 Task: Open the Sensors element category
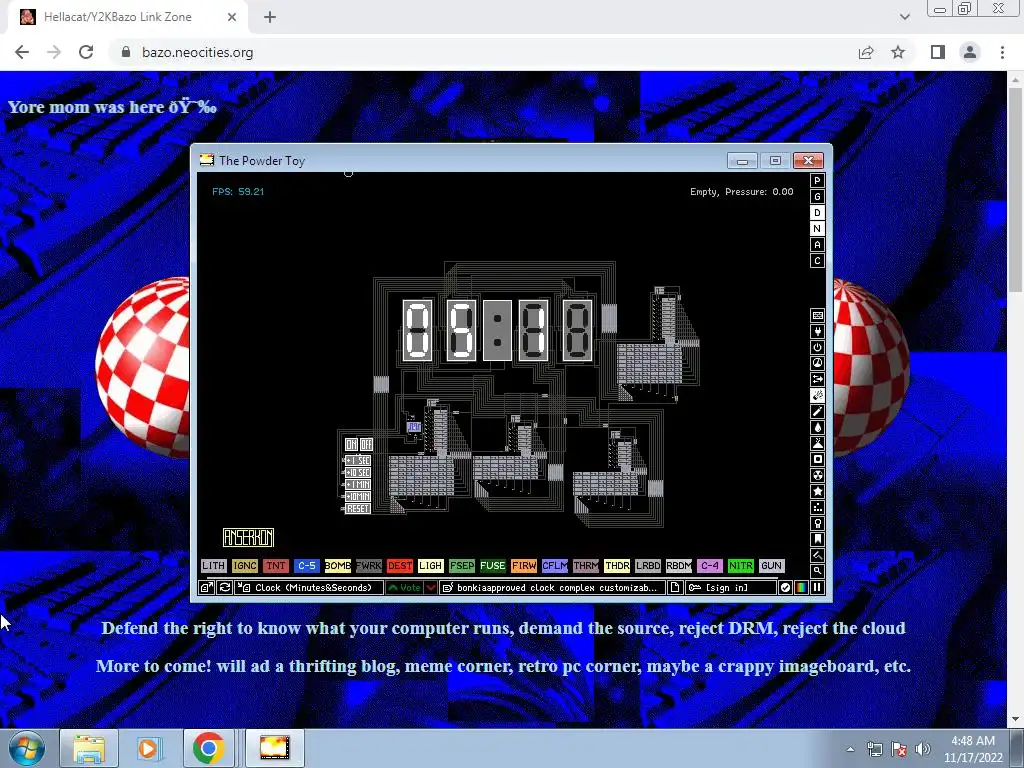point(817,364)
